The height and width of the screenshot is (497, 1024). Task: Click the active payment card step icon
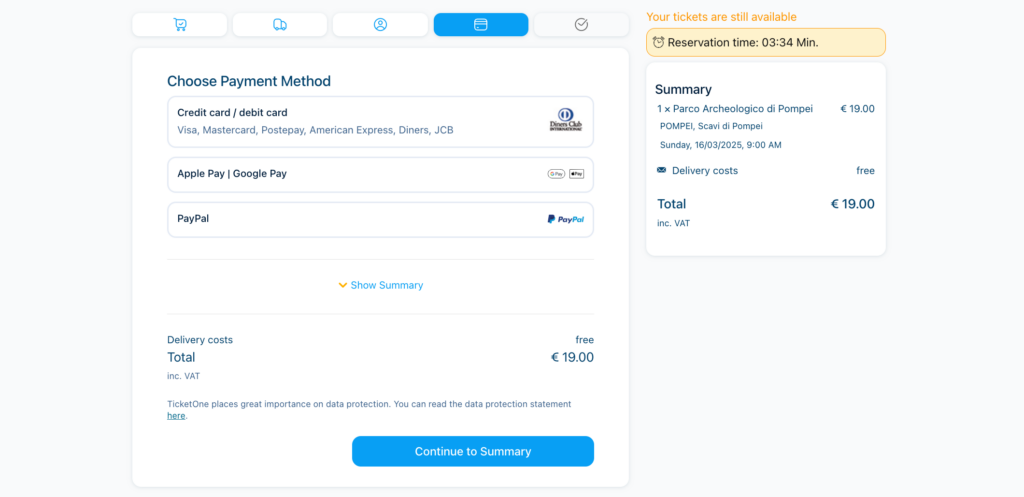coord(481,25)
